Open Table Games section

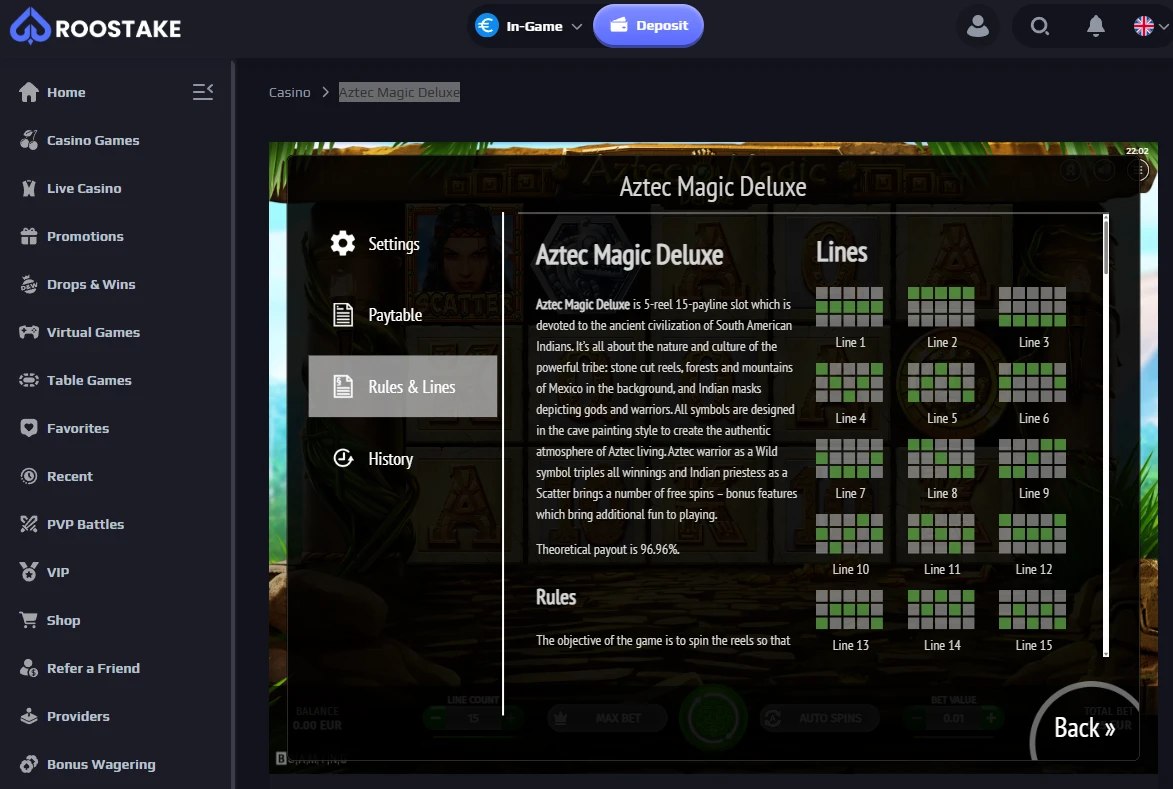click(89, 380)
